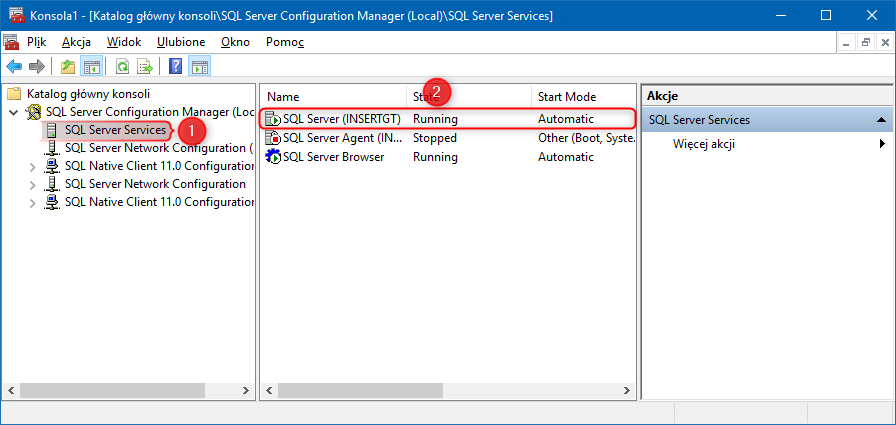Screen dimensions: 896x425
Task: Collapse the SQL Server Services actions section
Action: tap(881, 120)
